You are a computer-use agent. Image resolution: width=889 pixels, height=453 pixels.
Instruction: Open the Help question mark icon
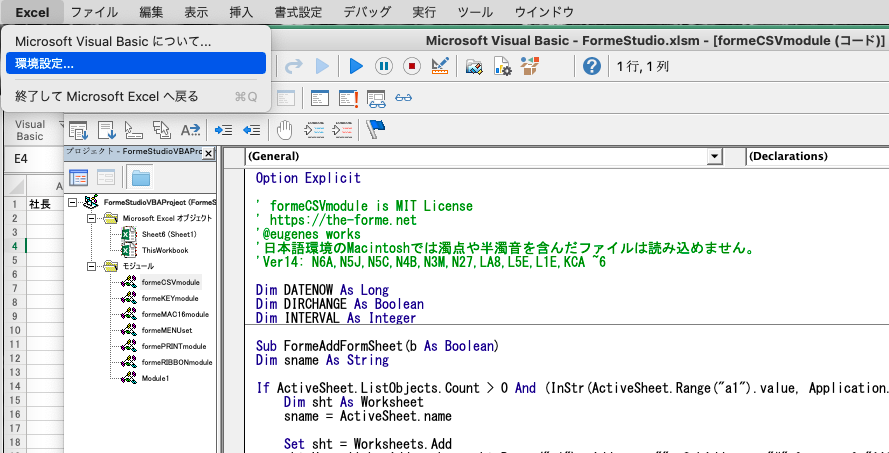(591, 66)
